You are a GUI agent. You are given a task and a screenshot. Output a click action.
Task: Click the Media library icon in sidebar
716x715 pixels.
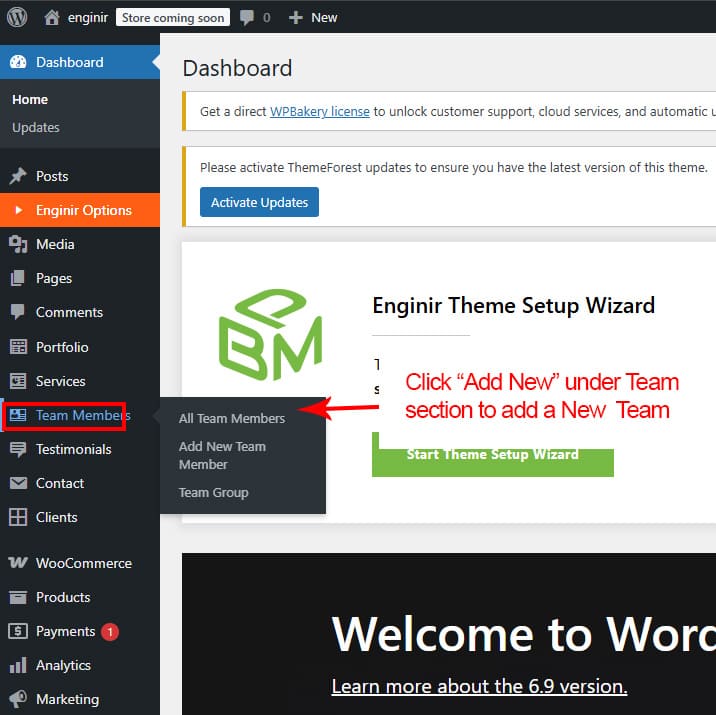pyautogui.click(x=18, y=244)
